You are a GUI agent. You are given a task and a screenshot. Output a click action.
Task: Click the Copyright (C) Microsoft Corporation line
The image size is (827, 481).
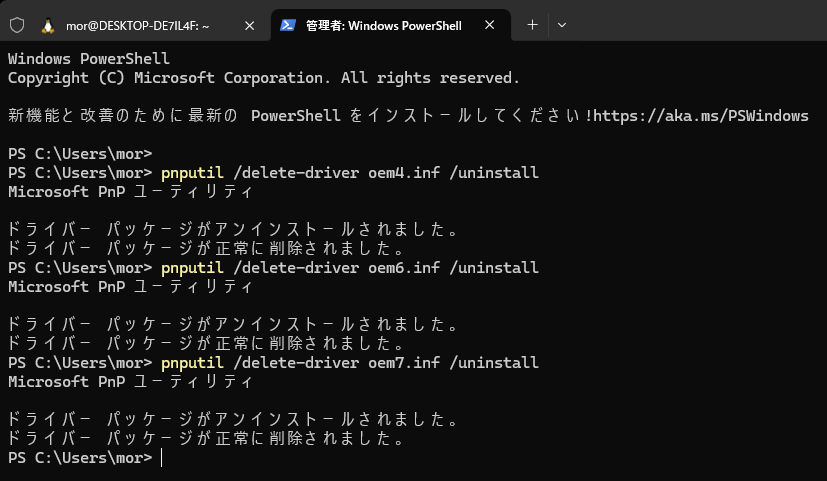264,78
